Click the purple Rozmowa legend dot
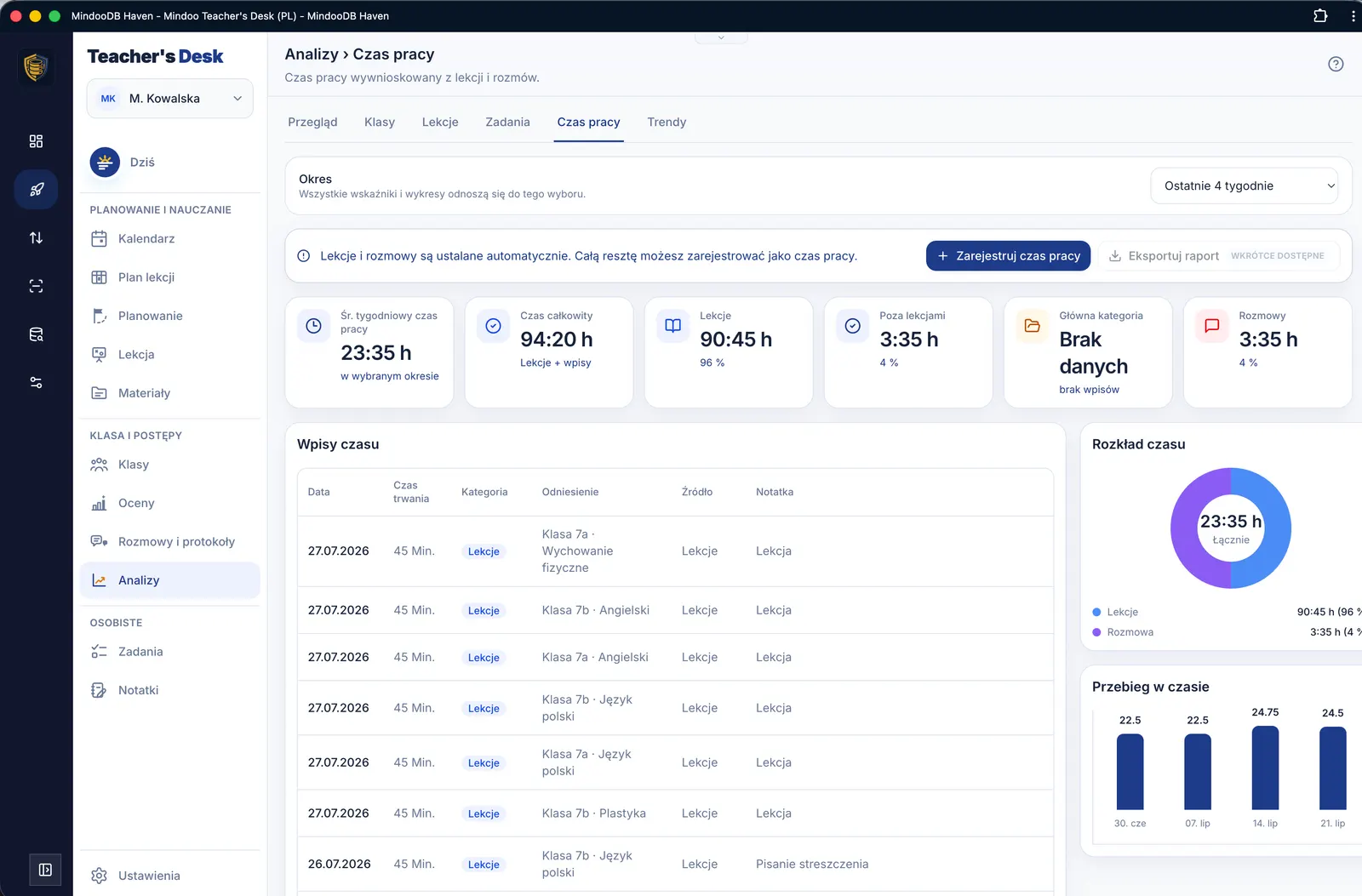 [x=1096, y=632]
